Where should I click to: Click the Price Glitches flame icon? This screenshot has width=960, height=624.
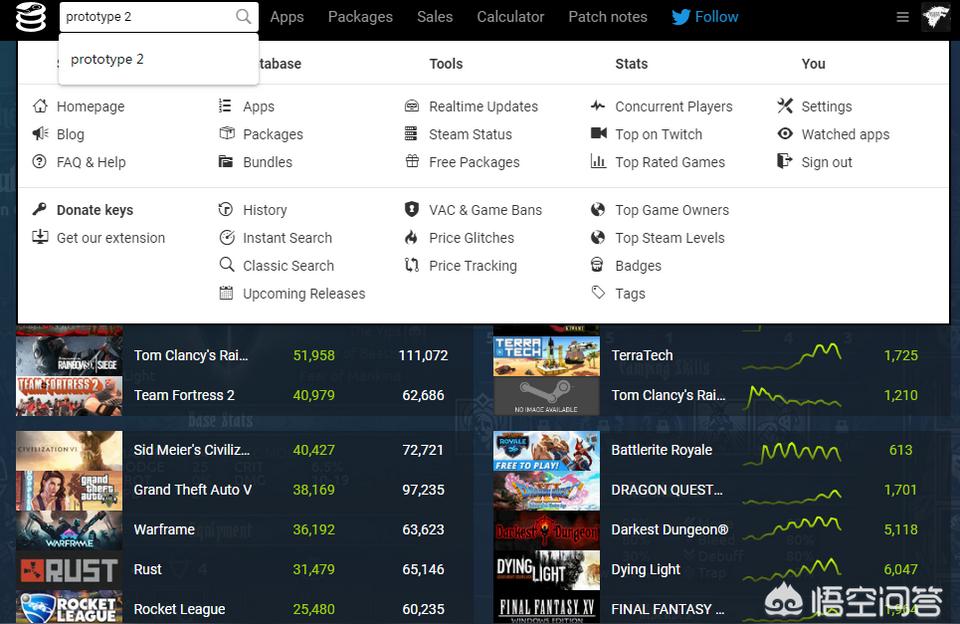tap(411, 237)
